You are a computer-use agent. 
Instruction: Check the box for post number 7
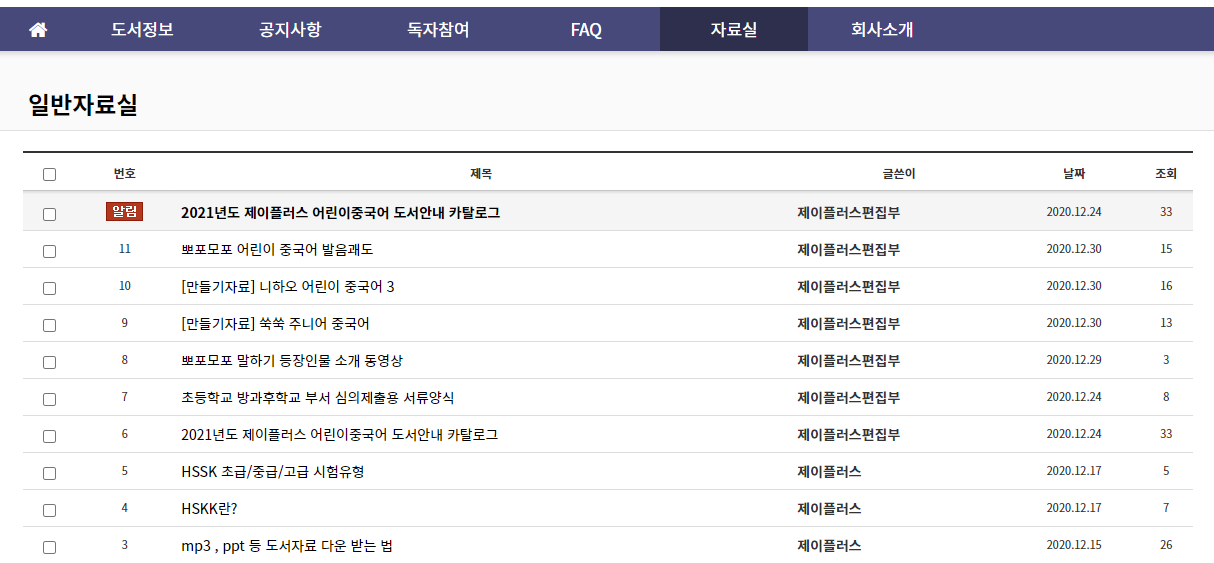pyautogui.click(x=49, y=399)
